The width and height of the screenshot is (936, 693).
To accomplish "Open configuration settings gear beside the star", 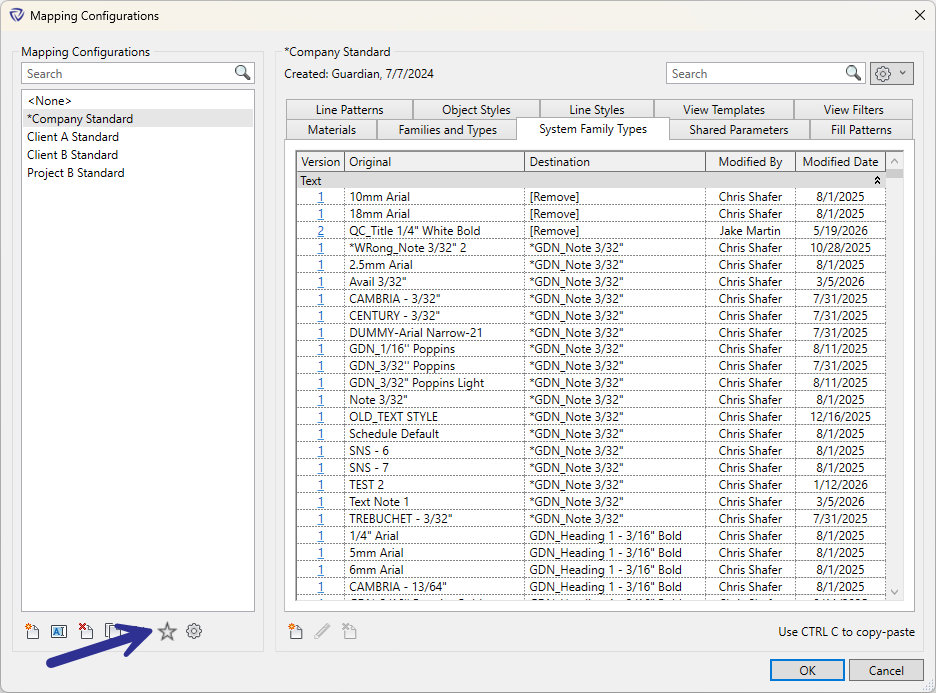I will pyautogui.click(x=194, y=631).
